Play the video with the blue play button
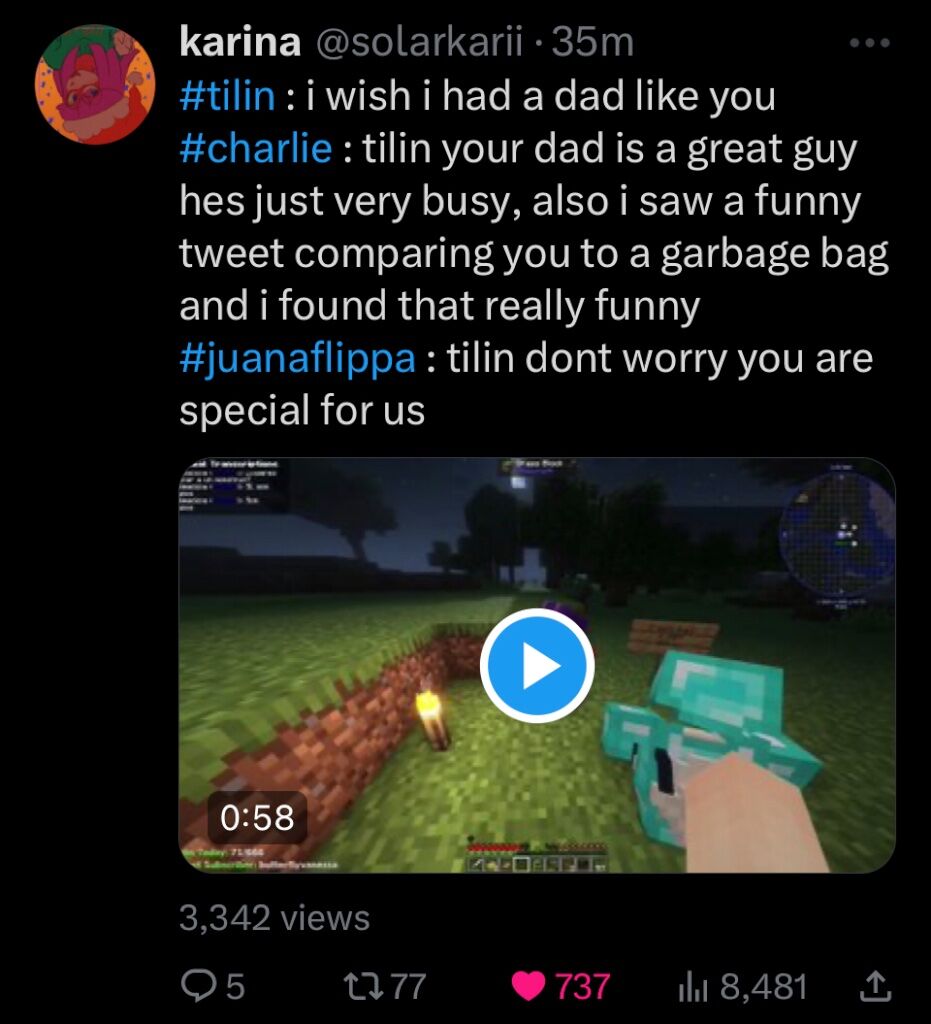 [537, 665]
